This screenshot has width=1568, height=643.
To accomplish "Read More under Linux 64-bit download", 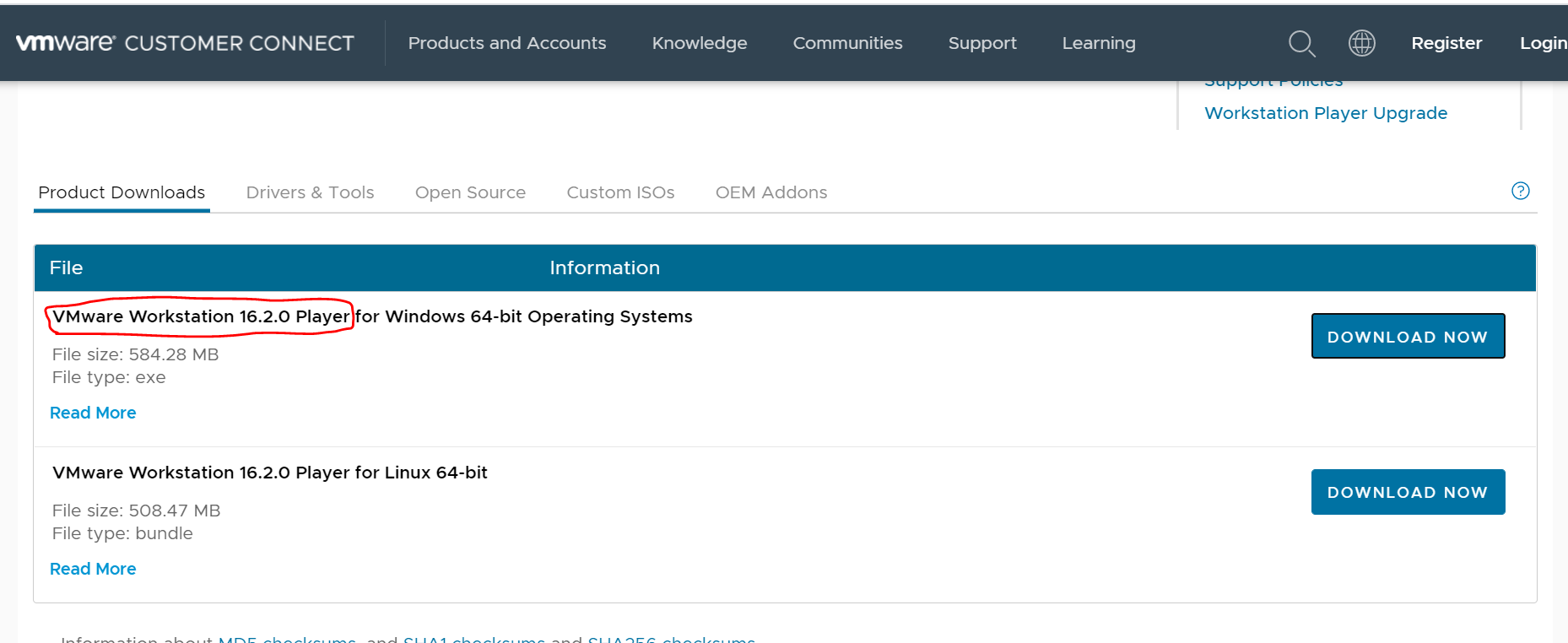I will (x=93, y=569).
